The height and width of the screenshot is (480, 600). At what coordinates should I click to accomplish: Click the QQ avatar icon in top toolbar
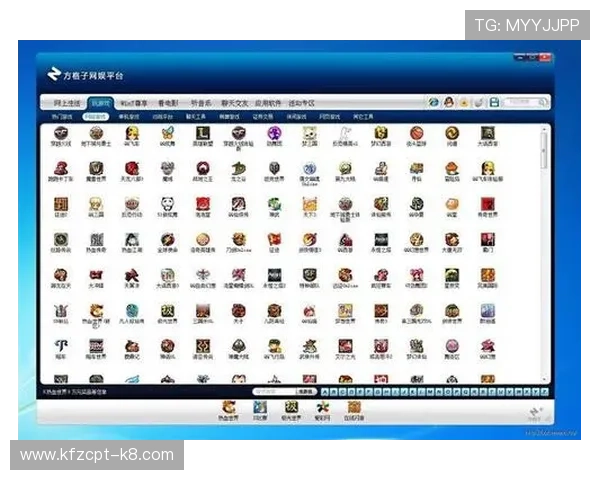449,102
